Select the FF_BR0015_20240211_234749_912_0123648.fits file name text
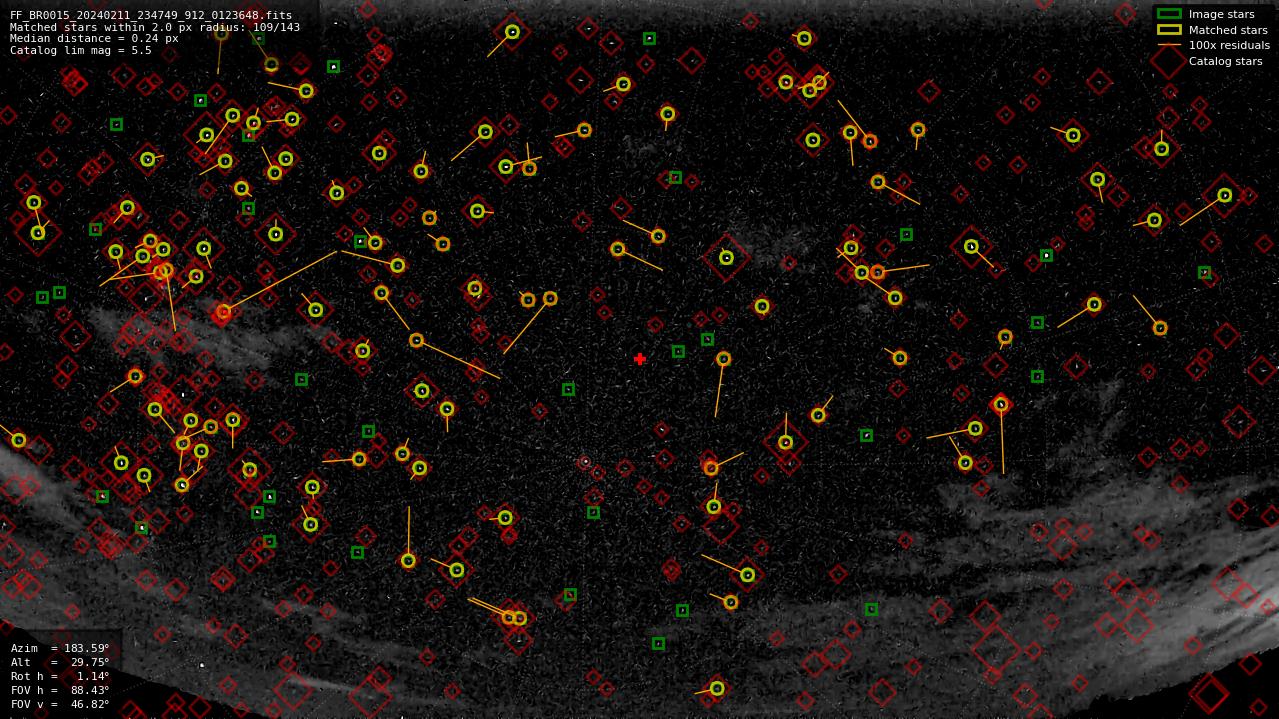The image size is (1279, 719). (x=151, y=15)
